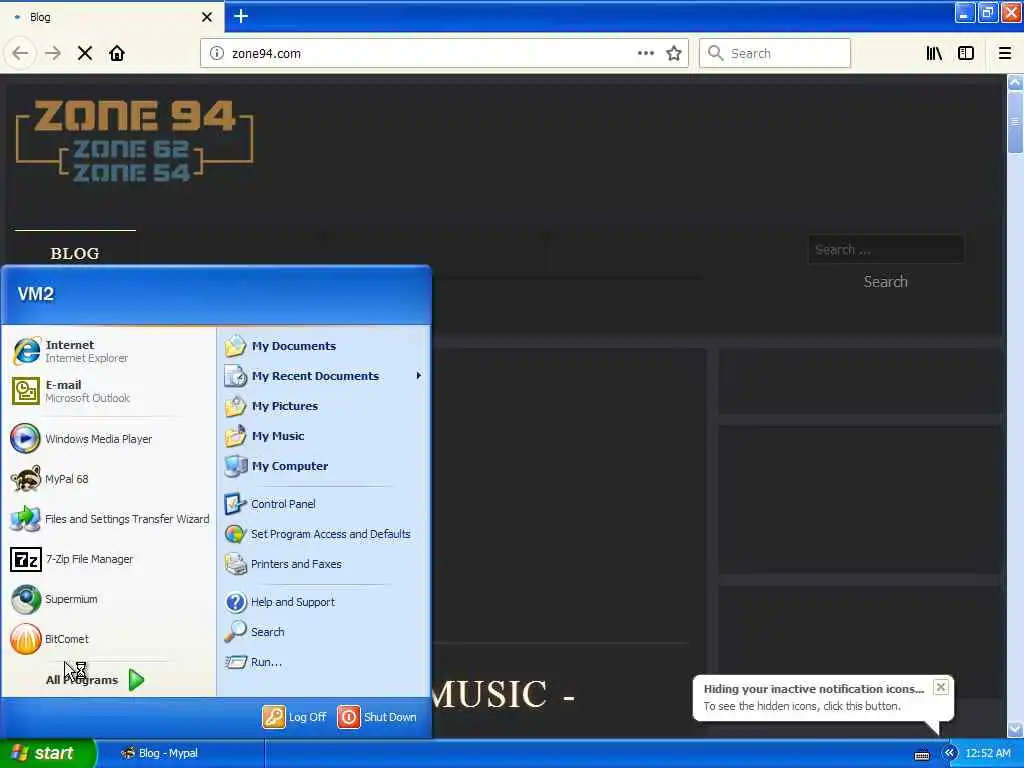Close the Blog tab
This screenshot has height=768, width=1024.
point(206,17)
